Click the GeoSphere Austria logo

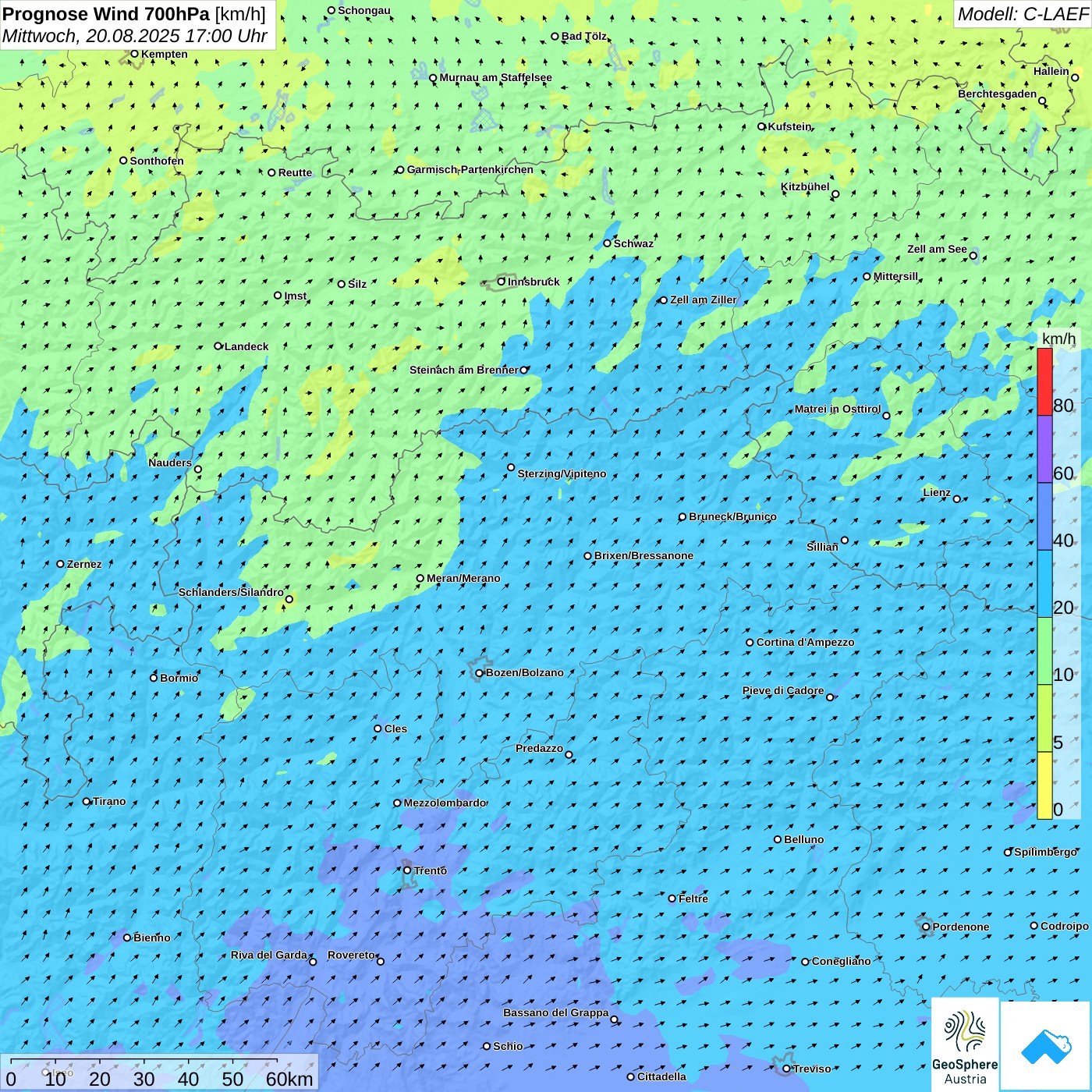[965, 1044]
